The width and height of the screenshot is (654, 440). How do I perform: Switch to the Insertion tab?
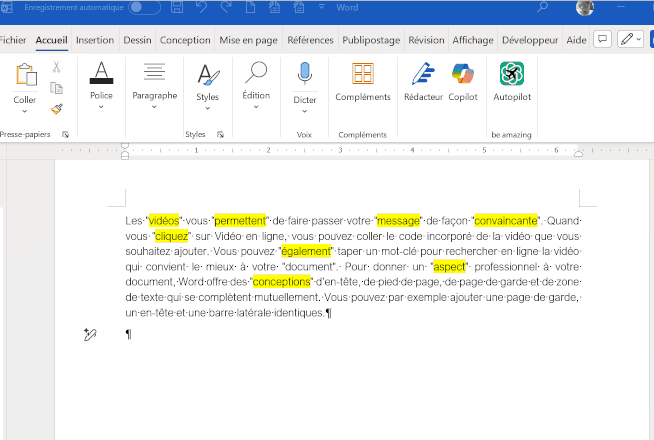point(95,41)
